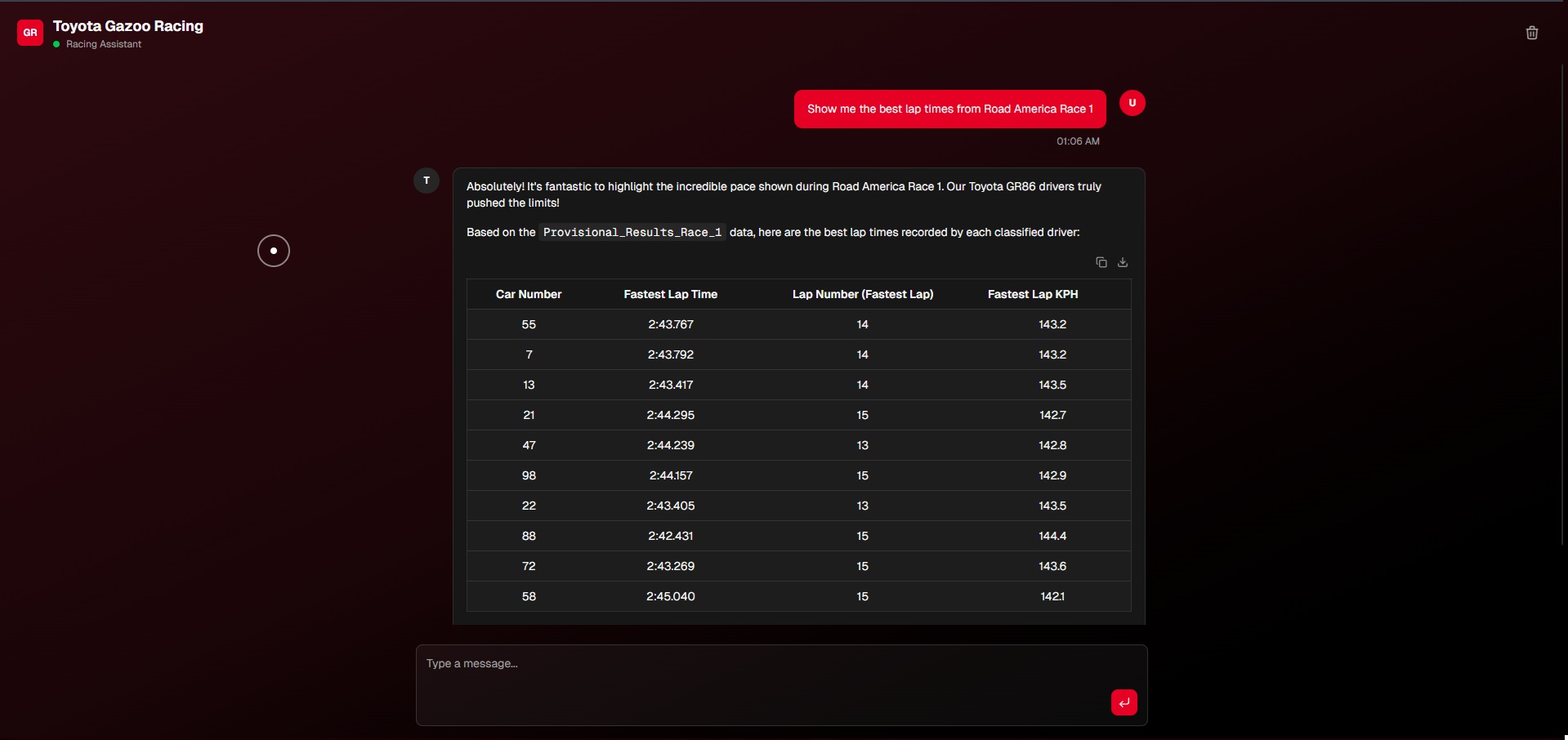1568x740 pixels.
Task: Click the lap number in car 88's row
Action: tap(862, 536)
